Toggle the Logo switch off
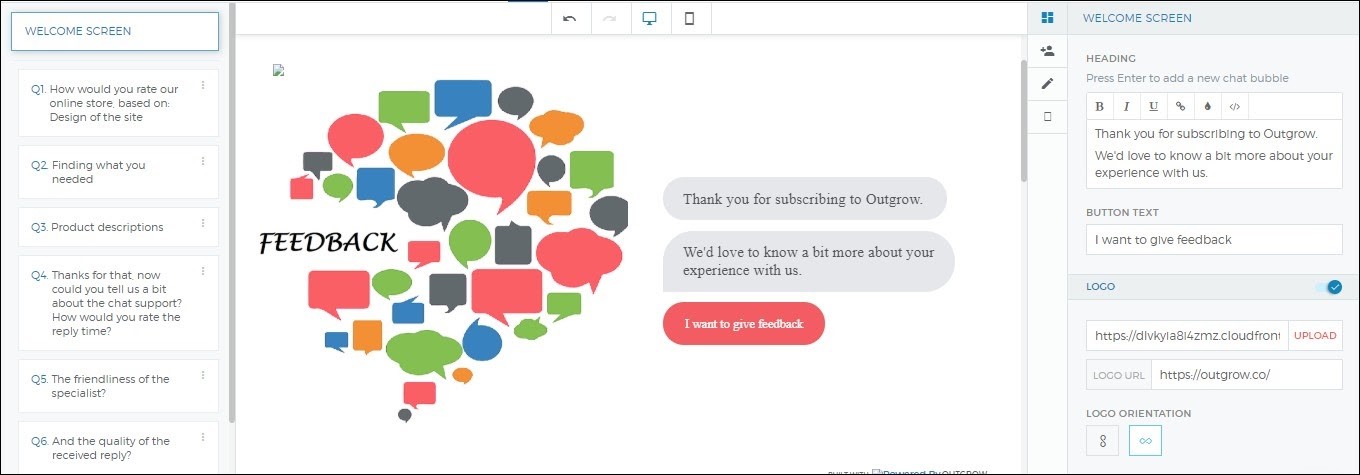 pyautogui.click(x=1330, y=287)
